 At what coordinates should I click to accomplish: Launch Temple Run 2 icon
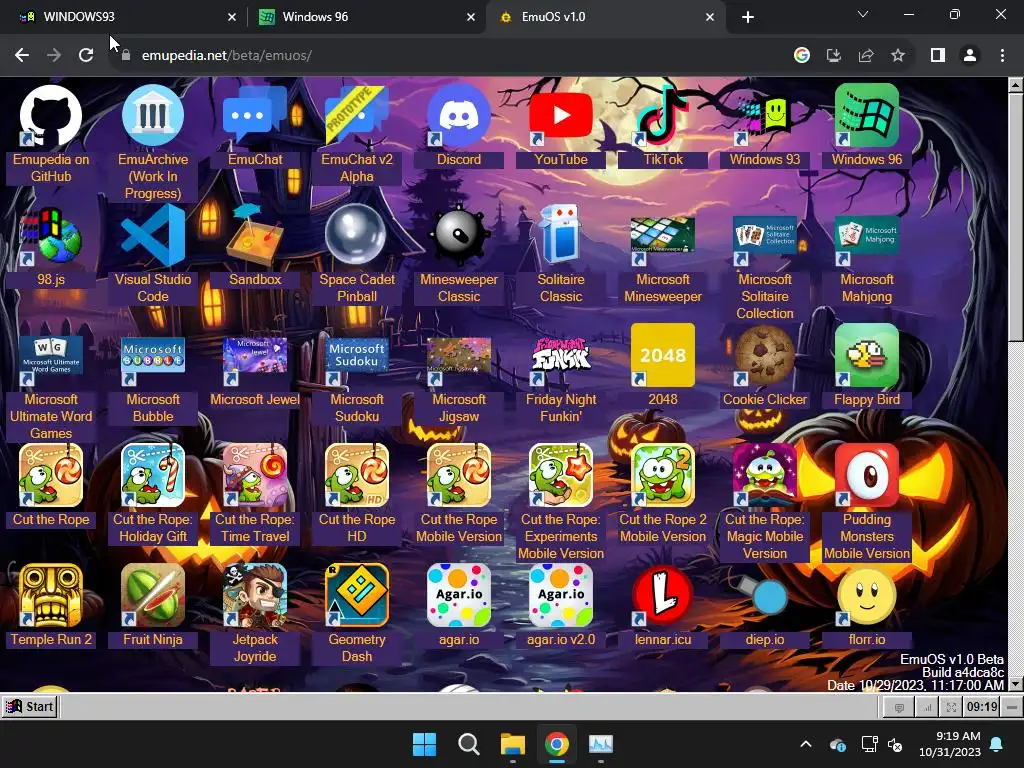tap(51, 596)
